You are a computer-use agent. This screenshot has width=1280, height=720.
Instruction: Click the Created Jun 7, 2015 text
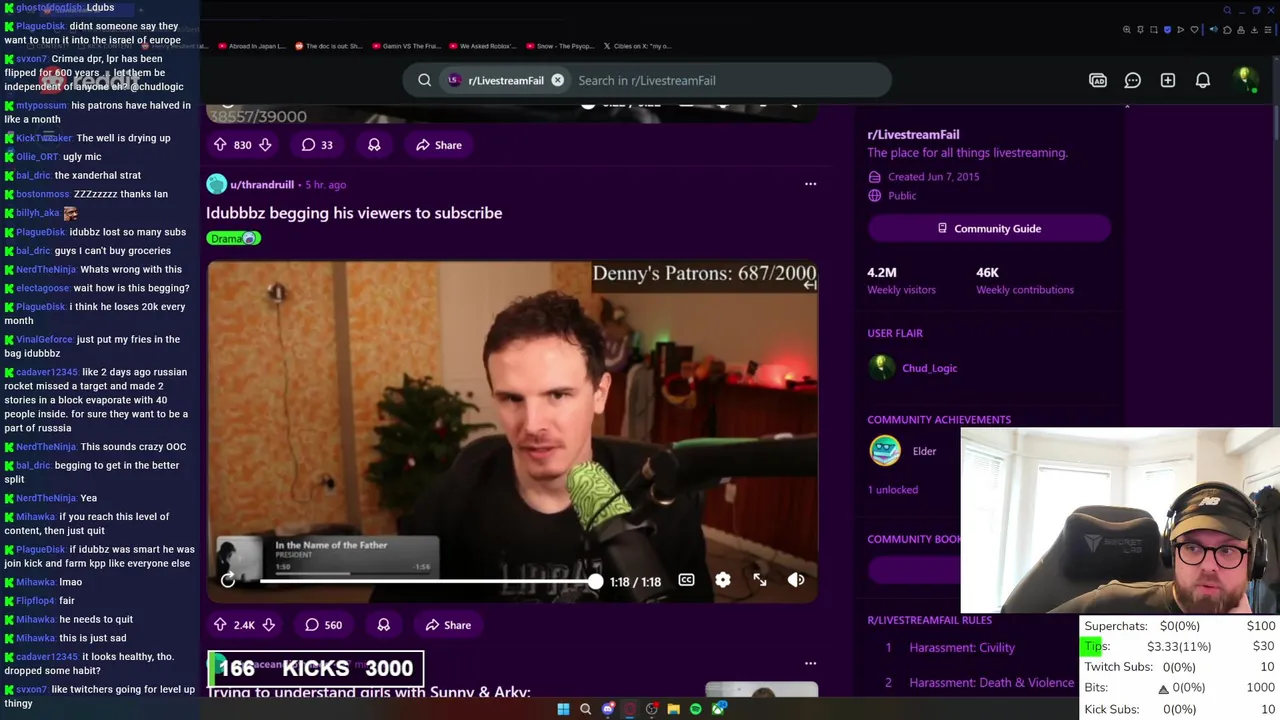[x=933, y=177]
